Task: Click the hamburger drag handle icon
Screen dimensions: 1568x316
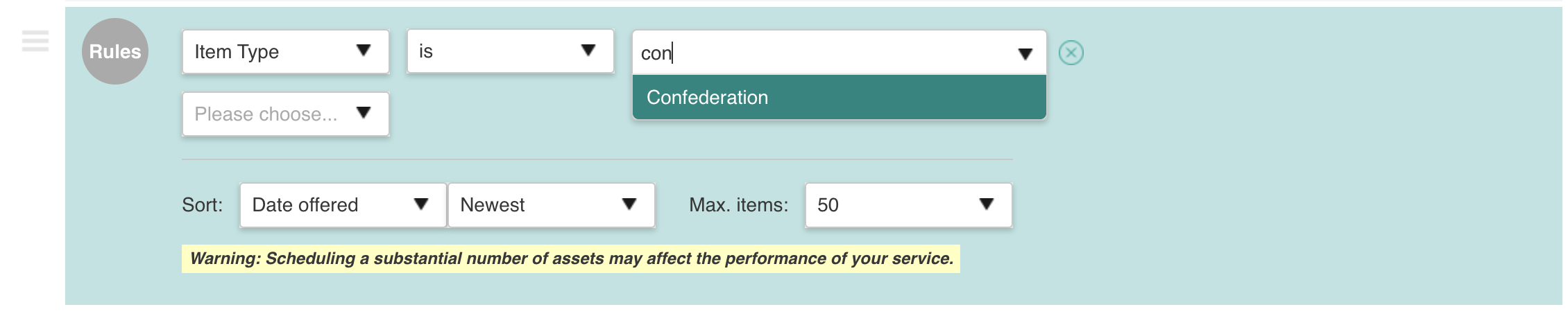Action: pos(35,41)
